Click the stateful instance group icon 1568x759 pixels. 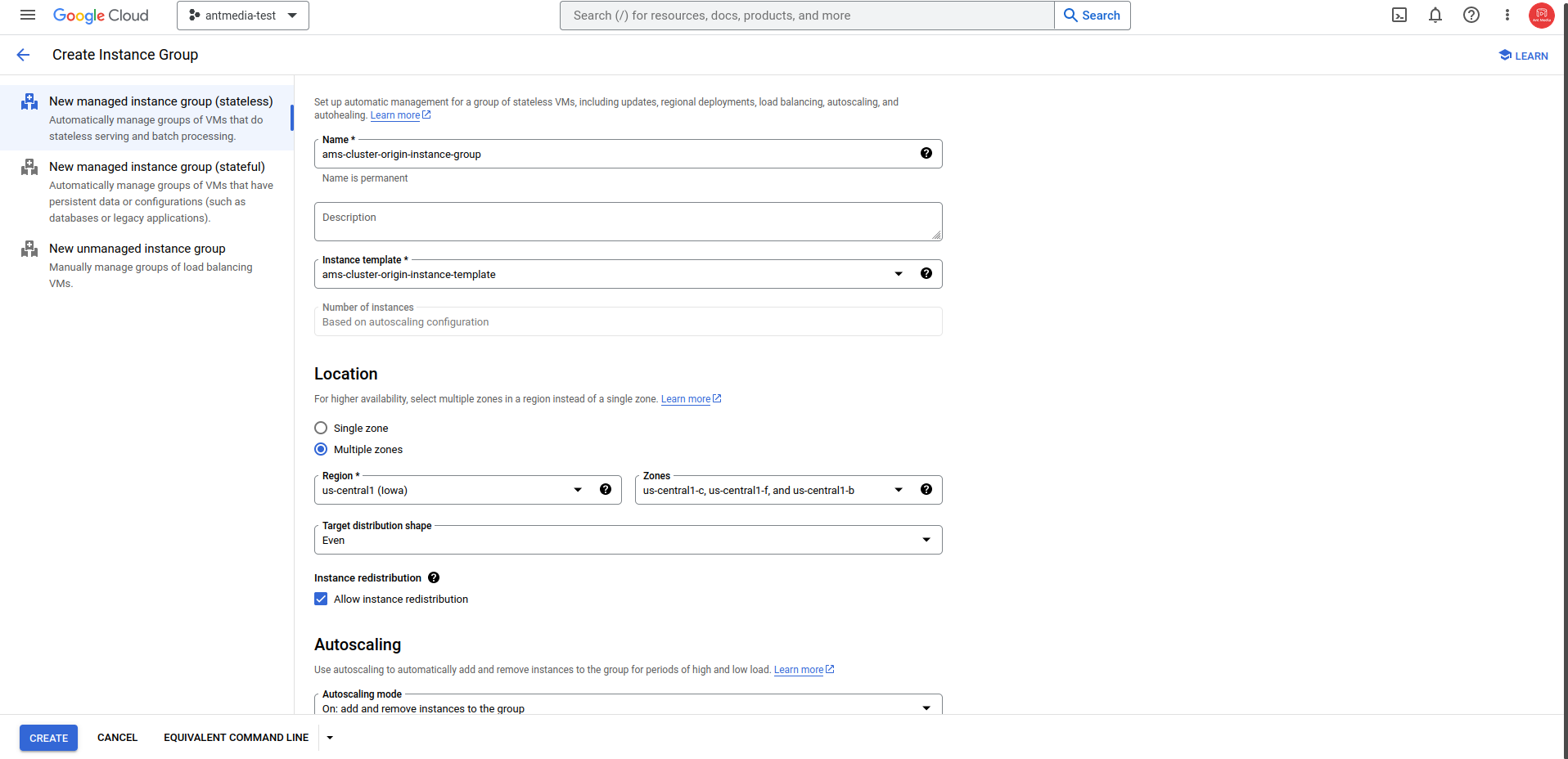tap(29, 167)
